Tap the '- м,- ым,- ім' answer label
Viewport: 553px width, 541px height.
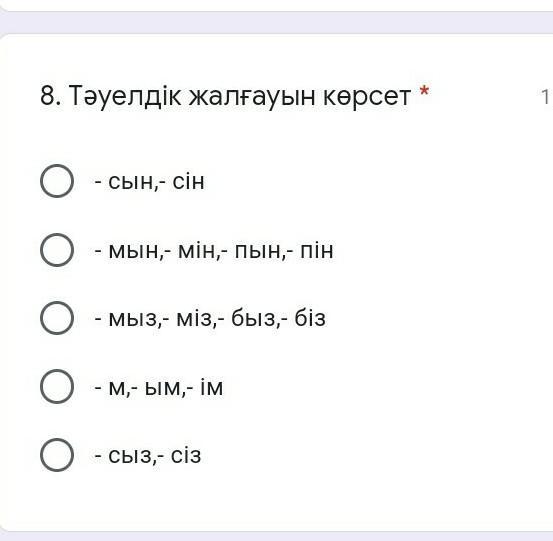pyautogui.click(x=159, y=387)
